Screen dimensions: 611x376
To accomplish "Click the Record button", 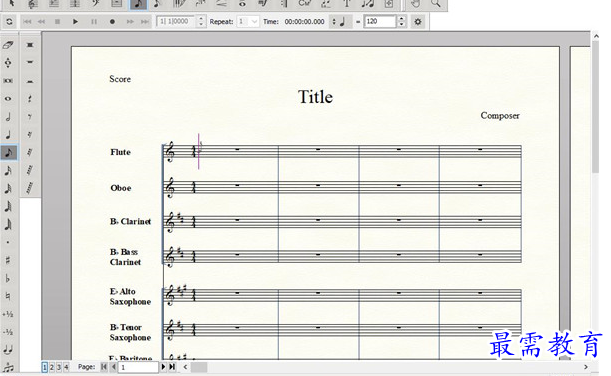I will point(112,22).
